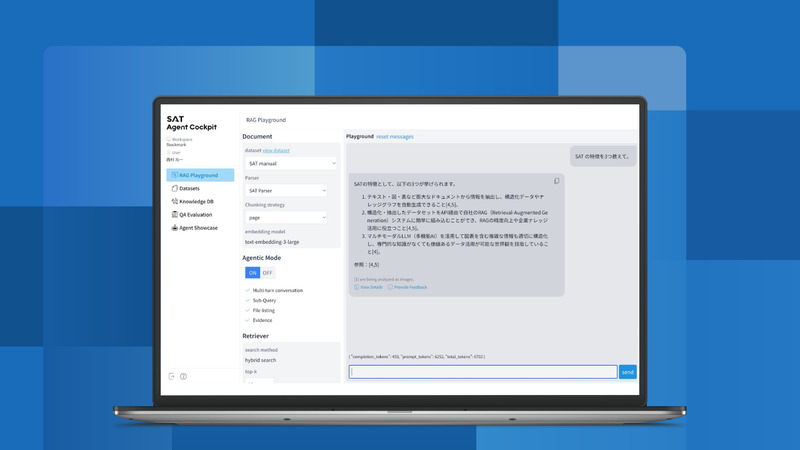Toggle File listing check

pyautogui.click(x=247, y=310)
